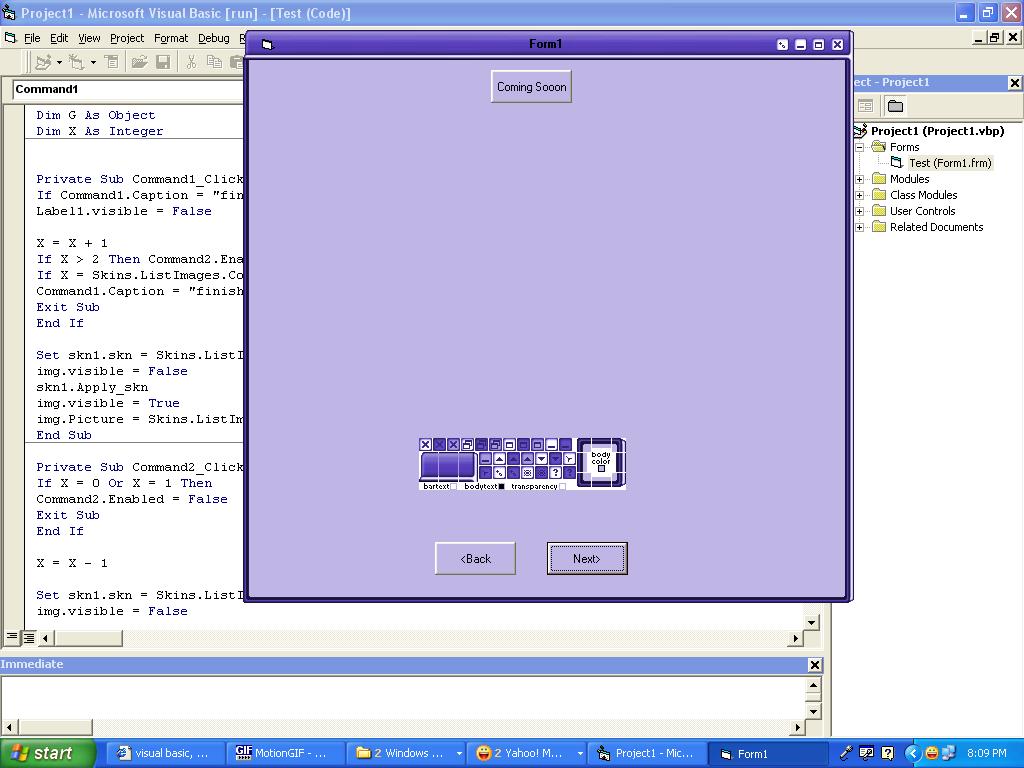This screenshot has width=1024, height=768.
Task: Click View Object icon in Project panel
Action: [866, 106]
